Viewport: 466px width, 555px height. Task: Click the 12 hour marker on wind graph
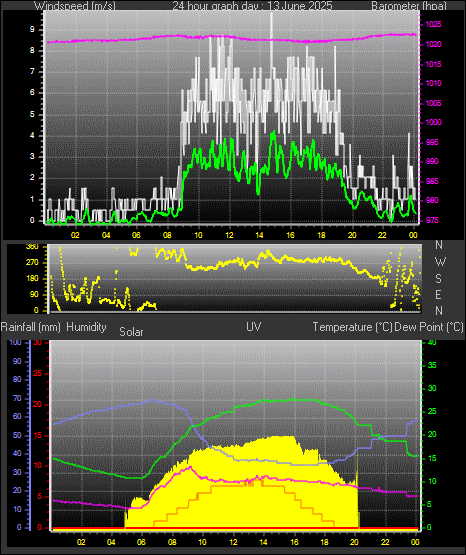(230, 235)
